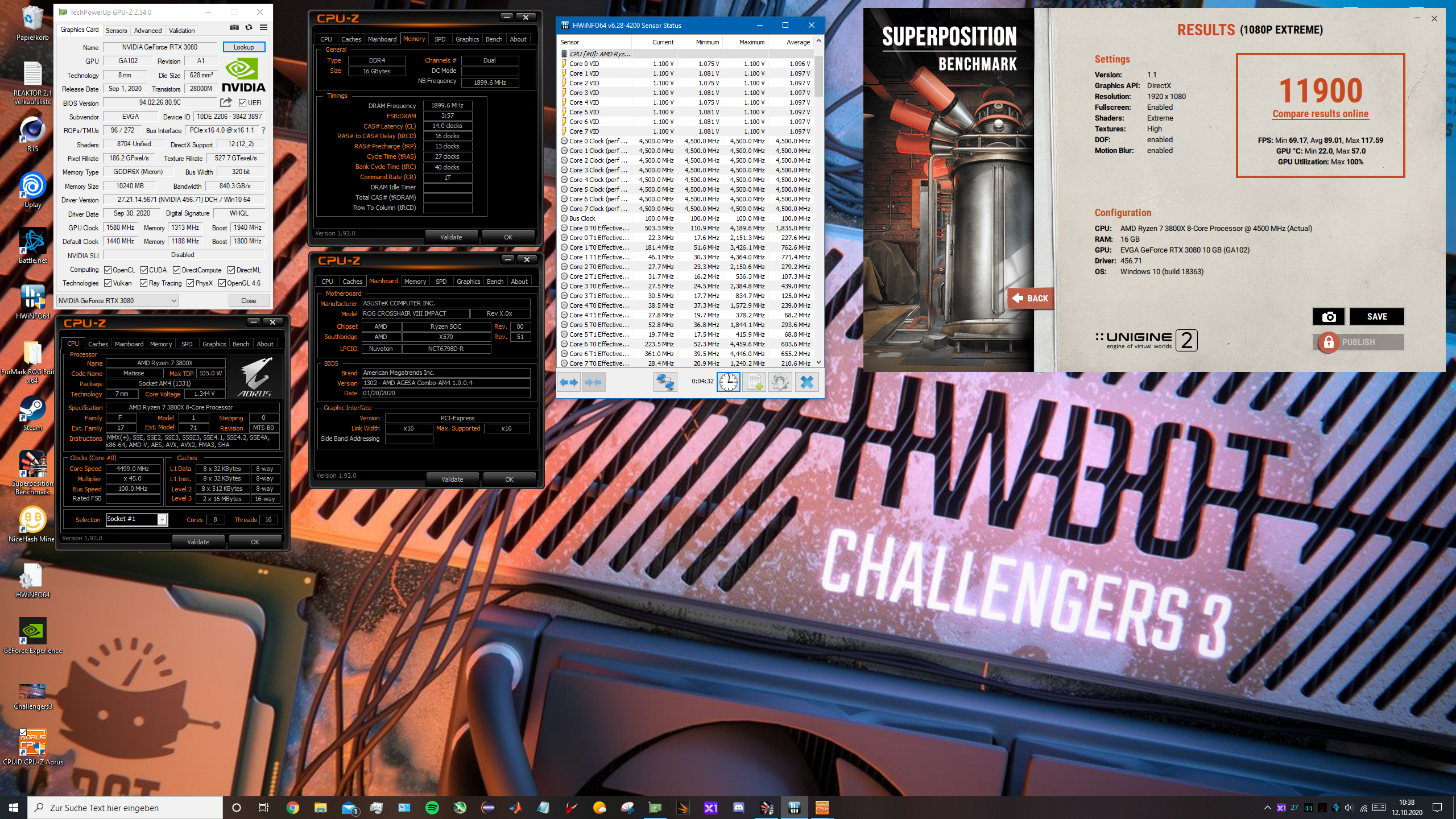Select the GeForce Experience desktop icon

(x=32, y=636)
